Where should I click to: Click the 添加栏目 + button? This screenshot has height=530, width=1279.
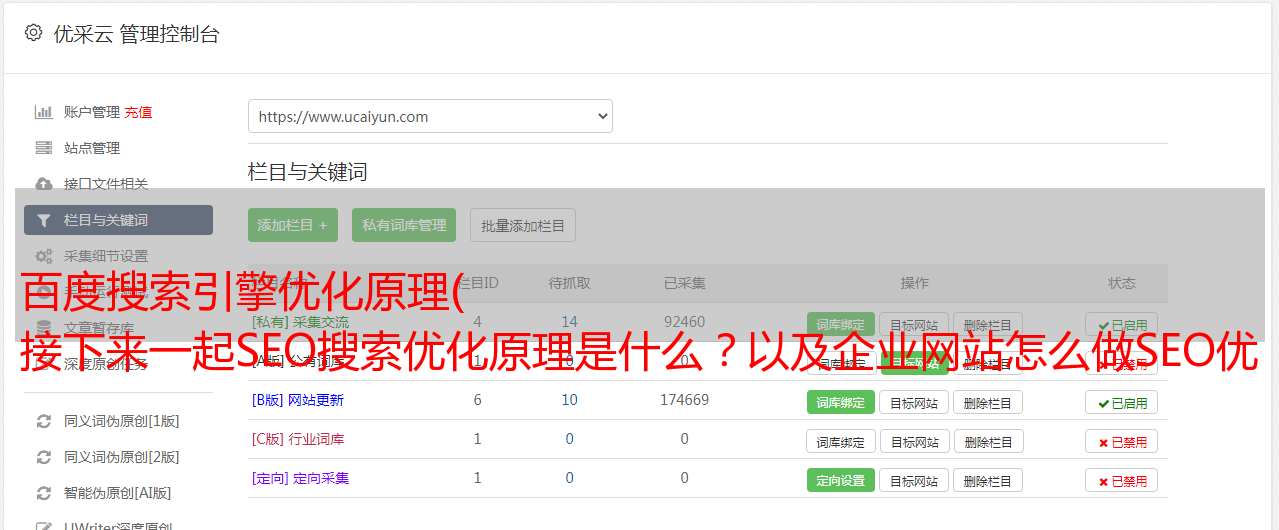click(x=293, y=225)
